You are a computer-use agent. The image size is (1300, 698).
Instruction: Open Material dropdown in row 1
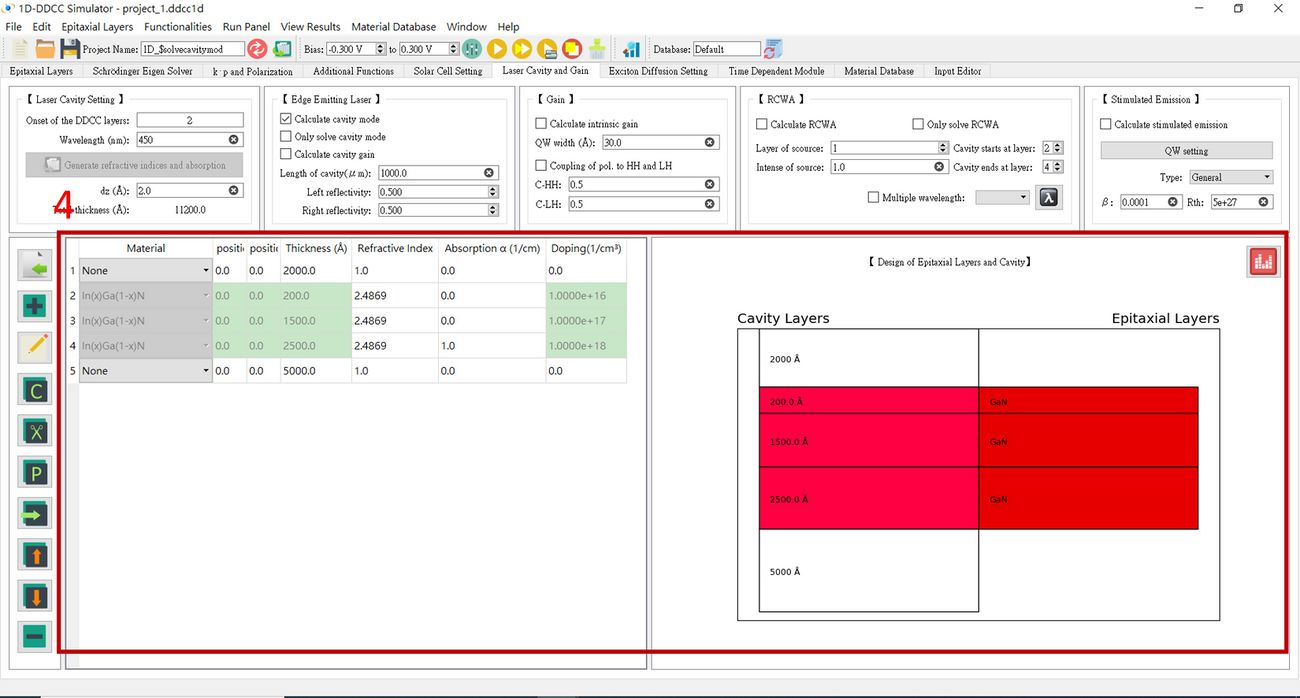145,271
